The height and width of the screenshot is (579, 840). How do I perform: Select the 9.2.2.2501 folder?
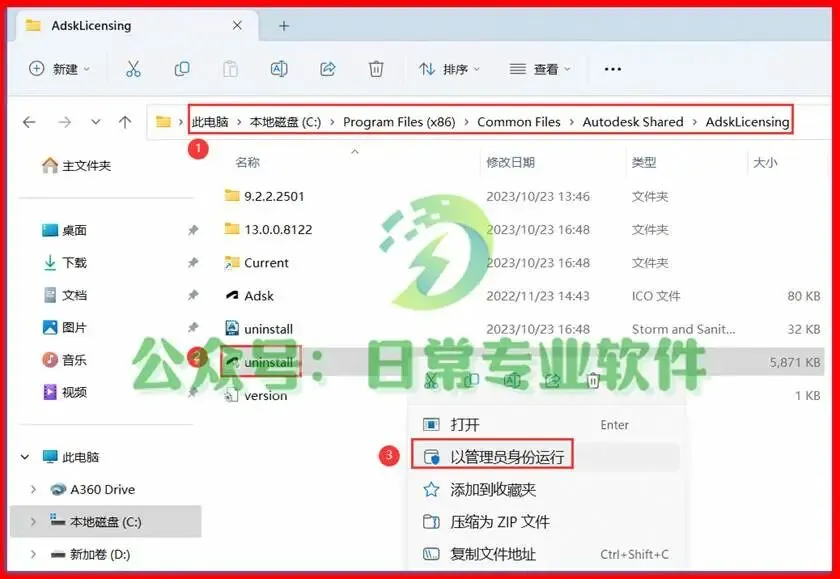pyautogui.click(x=264, y=196)
